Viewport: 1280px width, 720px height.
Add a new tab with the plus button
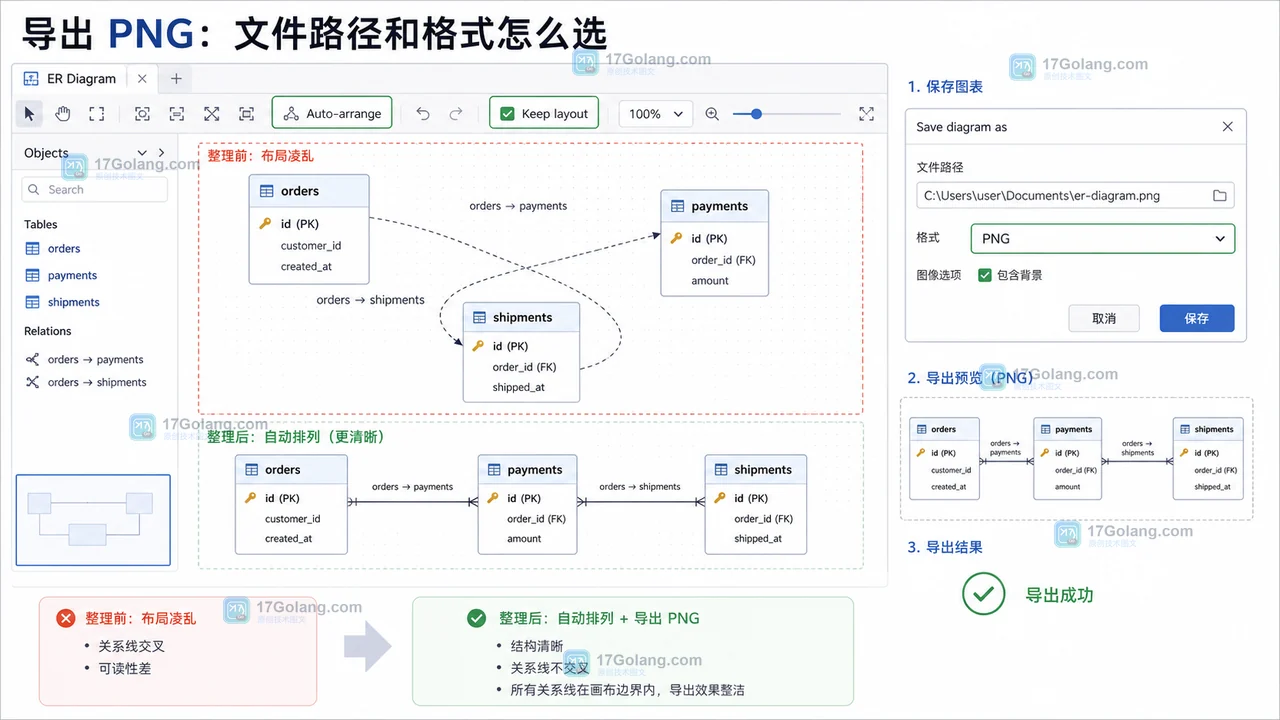[x=176, y=79]
